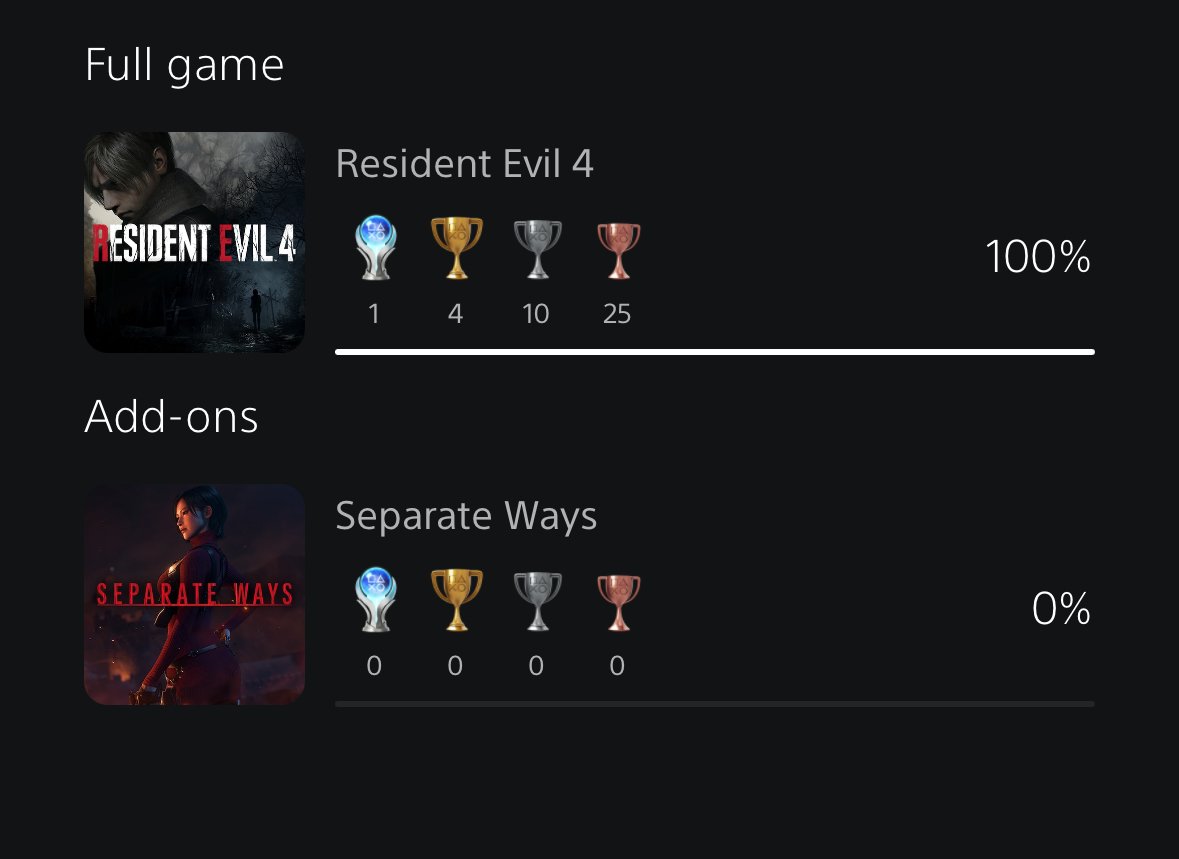Click Separate Ways gold trophy icon
Image resolution: width=1179 pixels, height=859 pixels.
(456, 601)
